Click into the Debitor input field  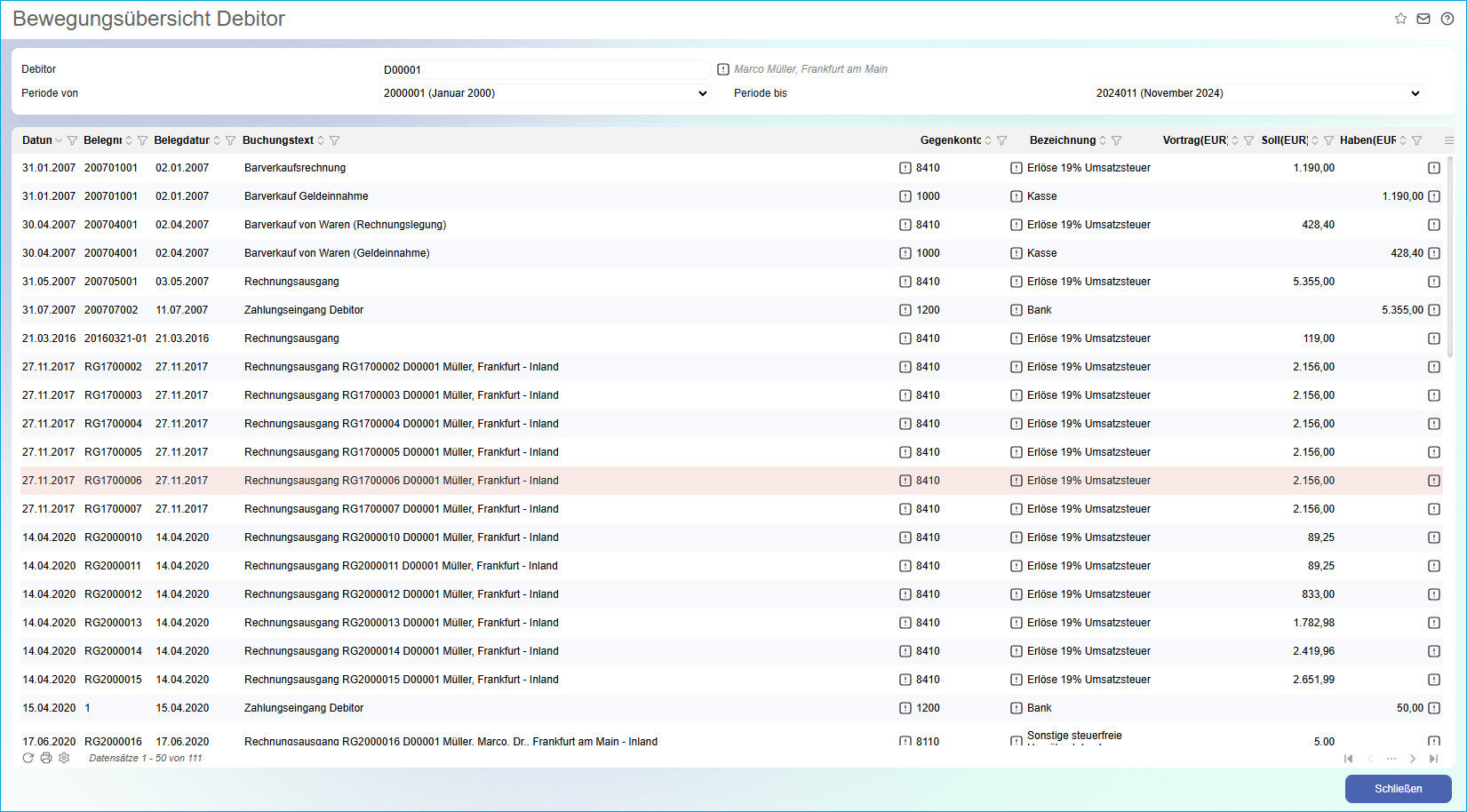[x=544, y=69]
